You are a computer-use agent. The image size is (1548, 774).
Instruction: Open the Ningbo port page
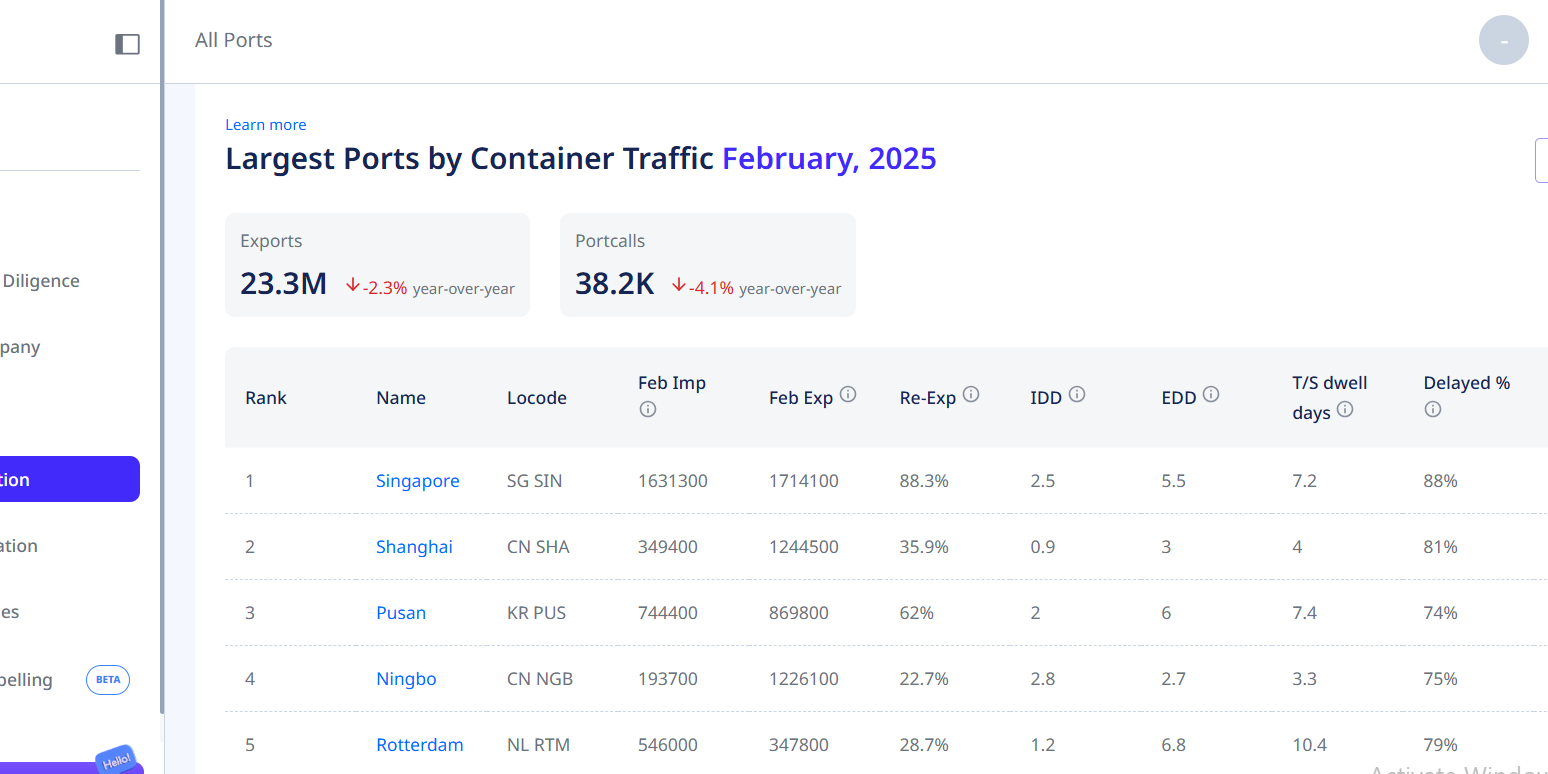tap(406, 679)
